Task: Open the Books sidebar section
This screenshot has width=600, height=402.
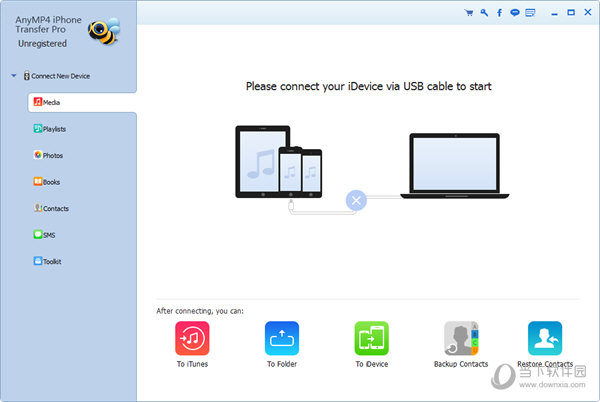Action: point(46,182)
